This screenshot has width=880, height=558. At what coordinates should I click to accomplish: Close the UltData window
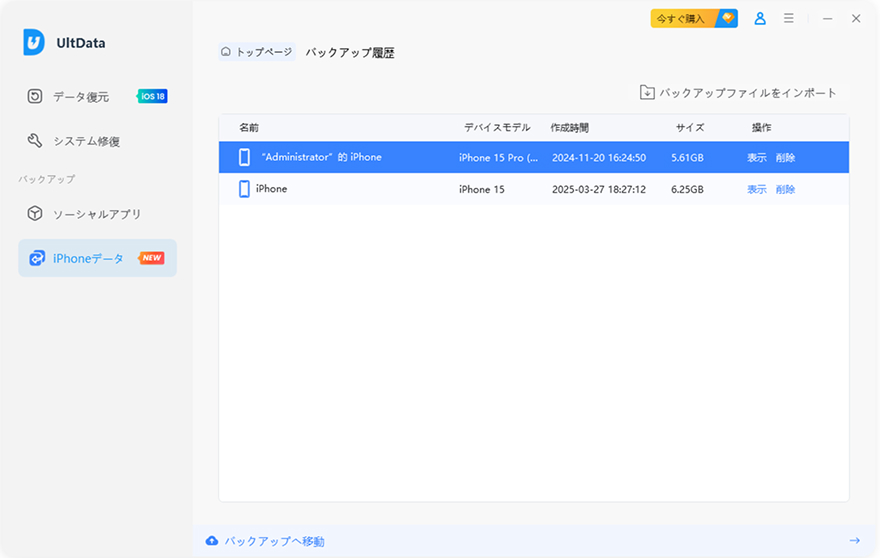click(x=856, y=19)
